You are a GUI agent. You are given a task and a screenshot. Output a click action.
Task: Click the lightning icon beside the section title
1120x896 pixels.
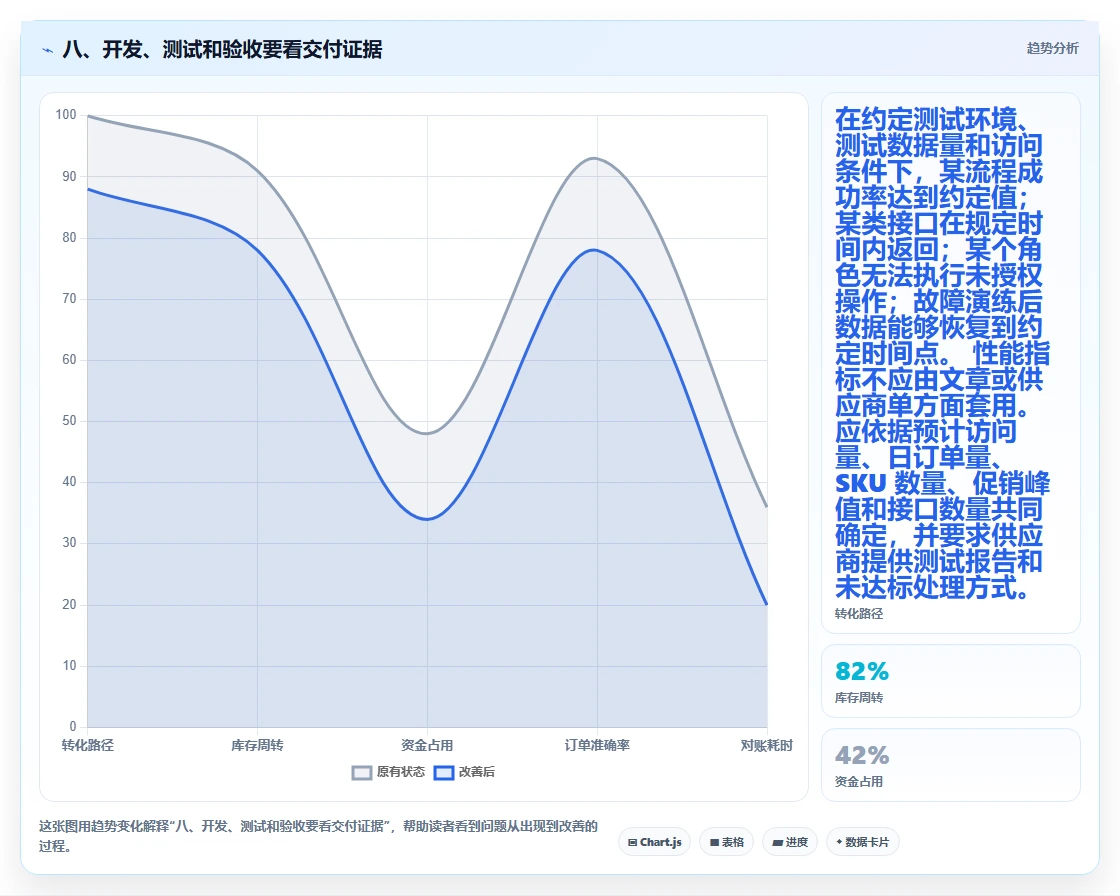click(x=48, y=50)
